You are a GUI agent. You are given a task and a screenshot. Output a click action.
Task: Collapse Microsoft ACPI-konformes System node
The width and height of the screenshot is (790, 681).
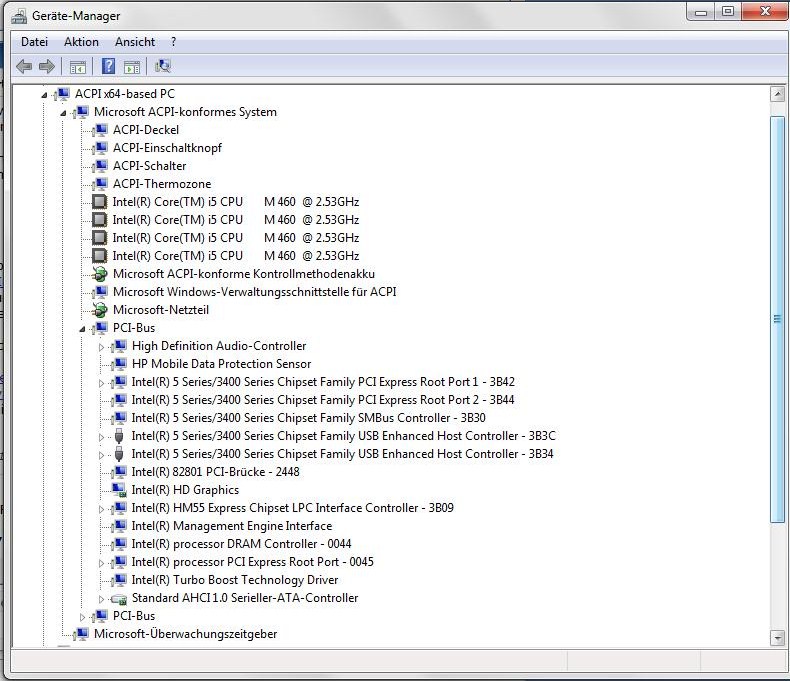[x=63, y=113]
